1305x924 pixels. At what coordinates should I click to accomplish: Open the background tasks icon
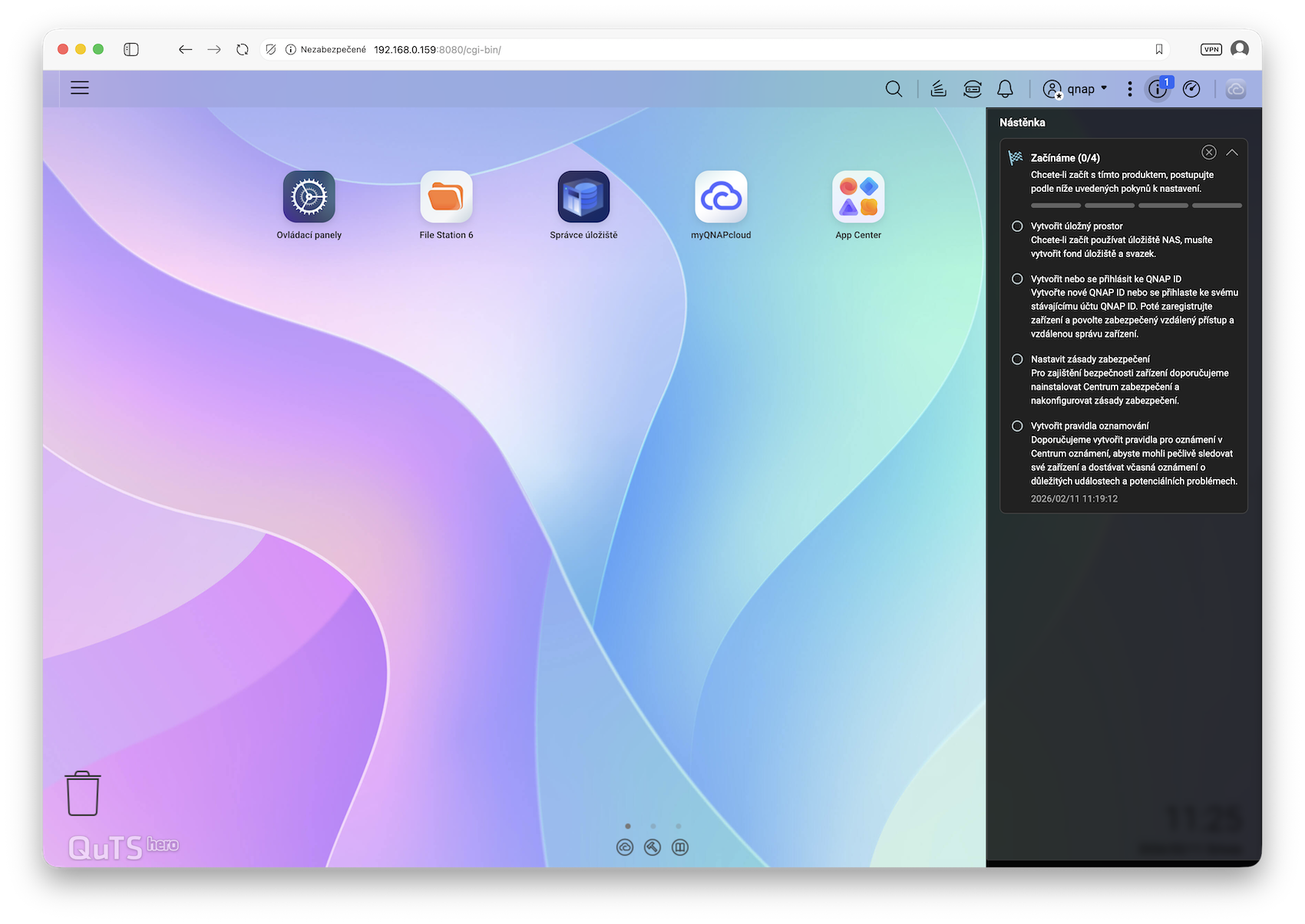(x=938, y=89)
